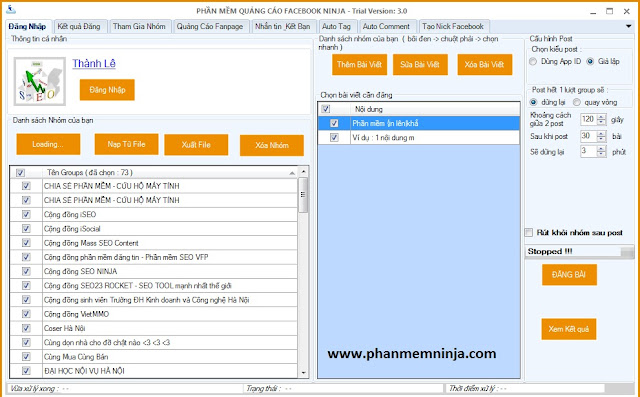This screenshot has height=397, width=640.
Task: Select the Đăng Nhập tab
Action: (x=27, y=27)
